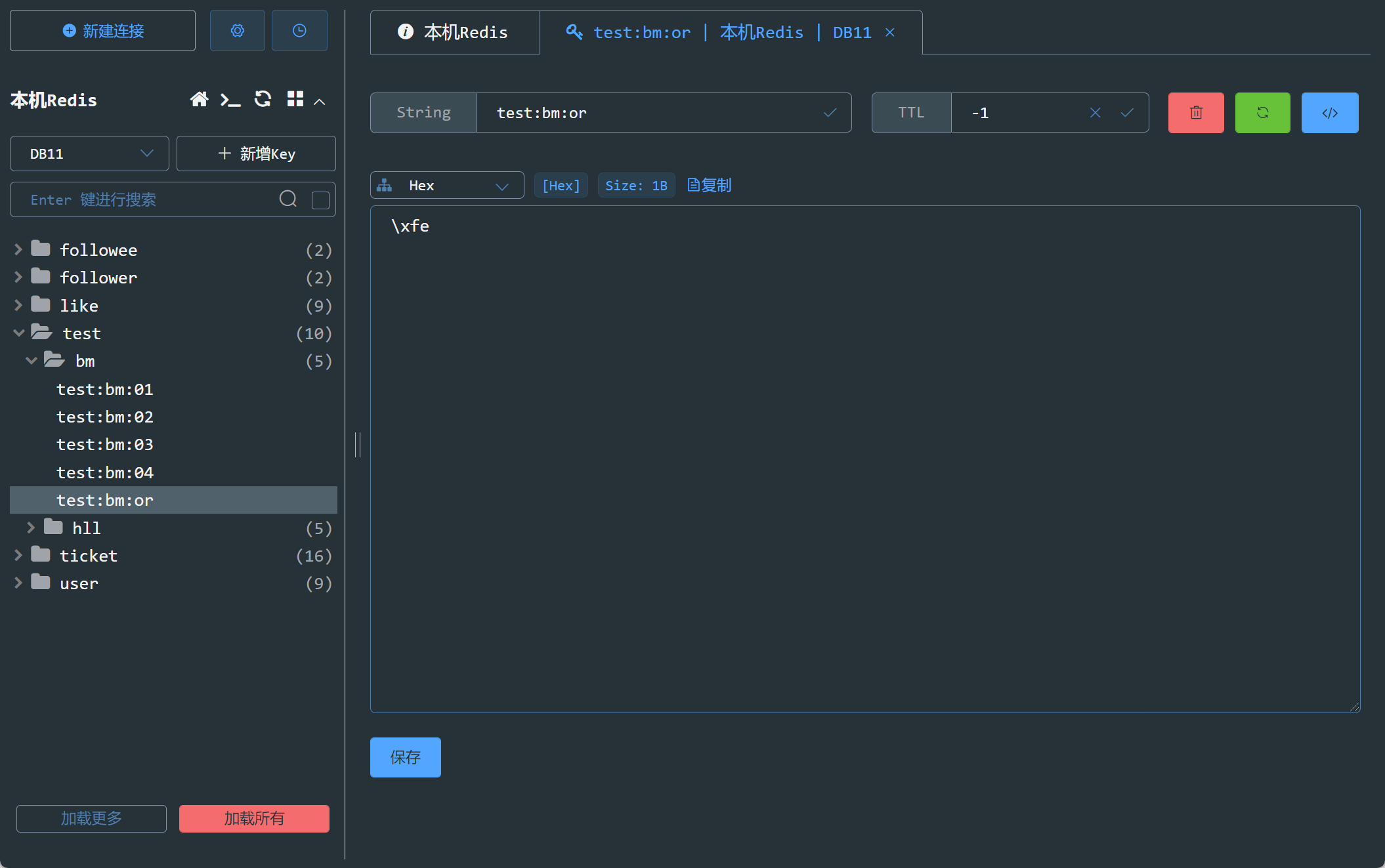Image resolution: width=1385 pixels, height=868 pixels.
Task: Open the grid menu icon for 本机Redis
Action: 295,99
